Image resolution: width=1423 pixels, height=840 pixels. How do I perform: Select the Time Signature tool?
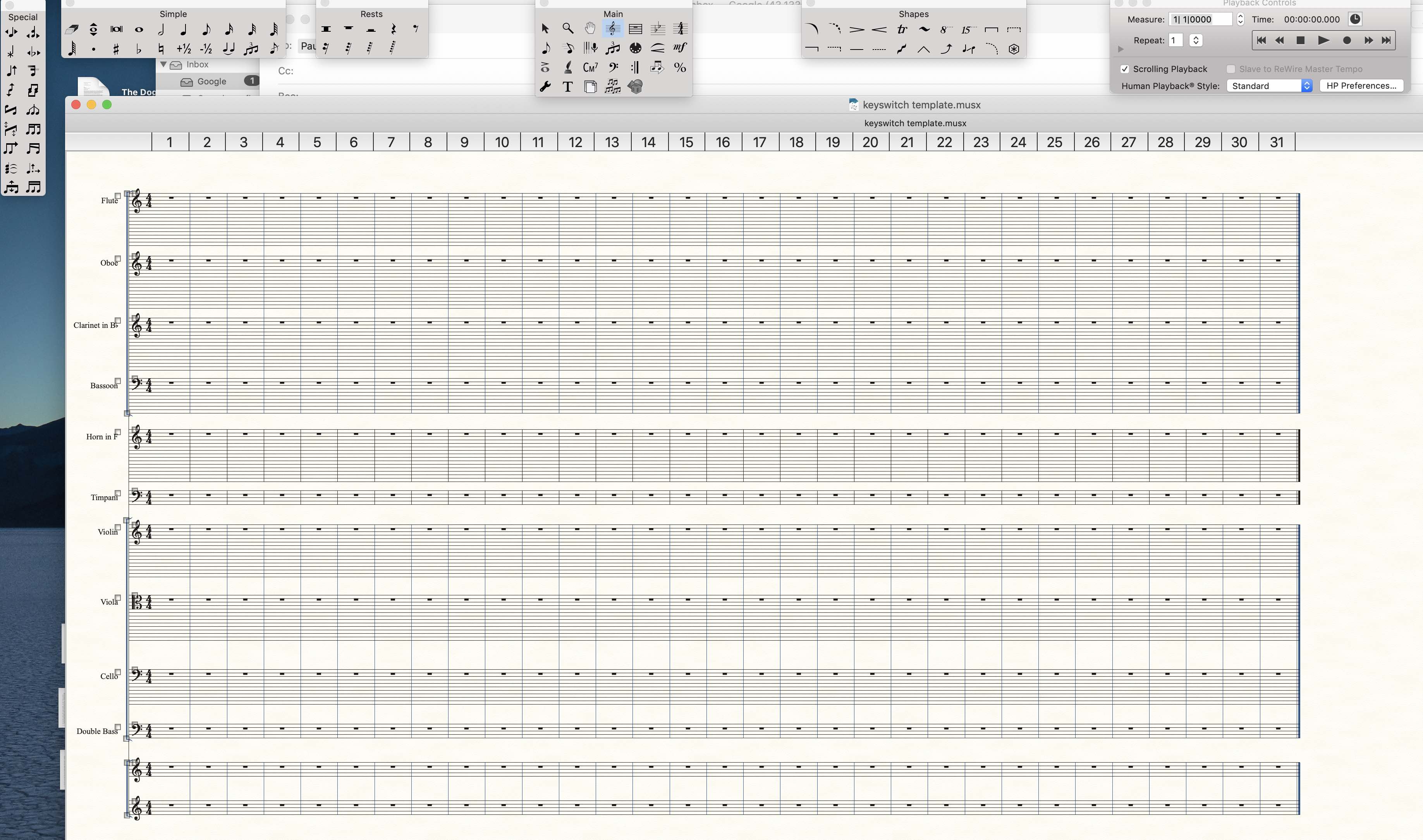(680, 28)
